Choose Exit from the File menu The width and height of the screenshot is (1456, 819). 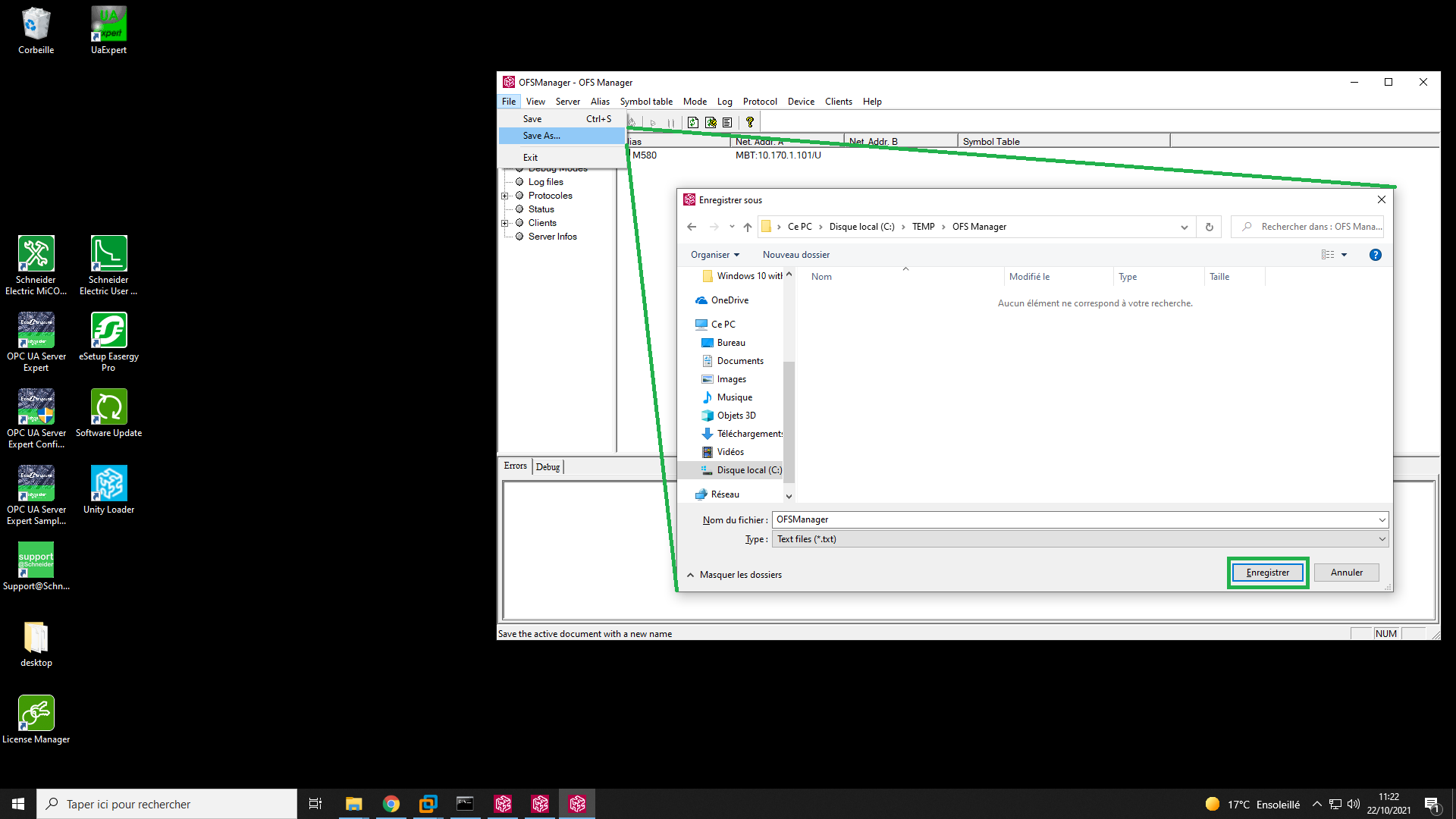(x=563, y=158)
